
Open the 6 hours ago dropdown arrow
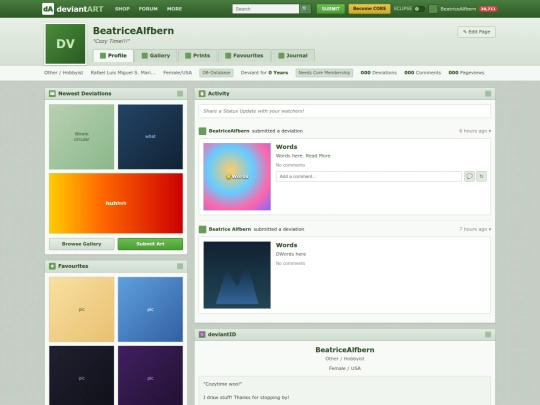490,131
